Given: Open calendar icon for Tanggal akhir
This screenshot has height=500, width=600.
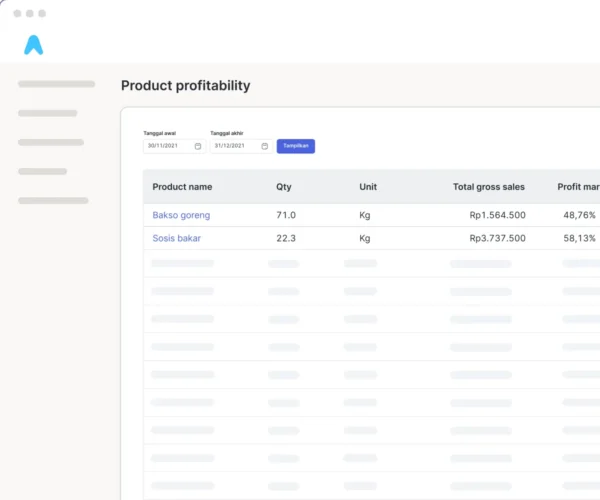Looking at the screenshot, I should point(264,146).
